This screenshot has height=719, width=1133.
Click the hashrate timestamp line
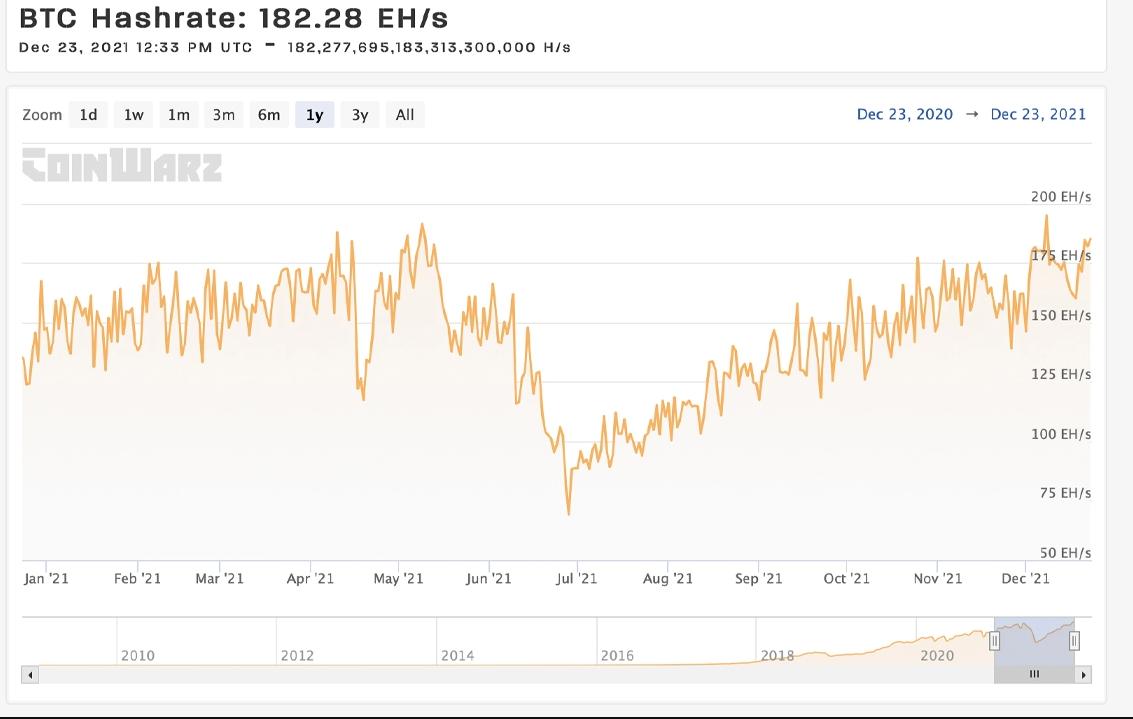(295, 48)
